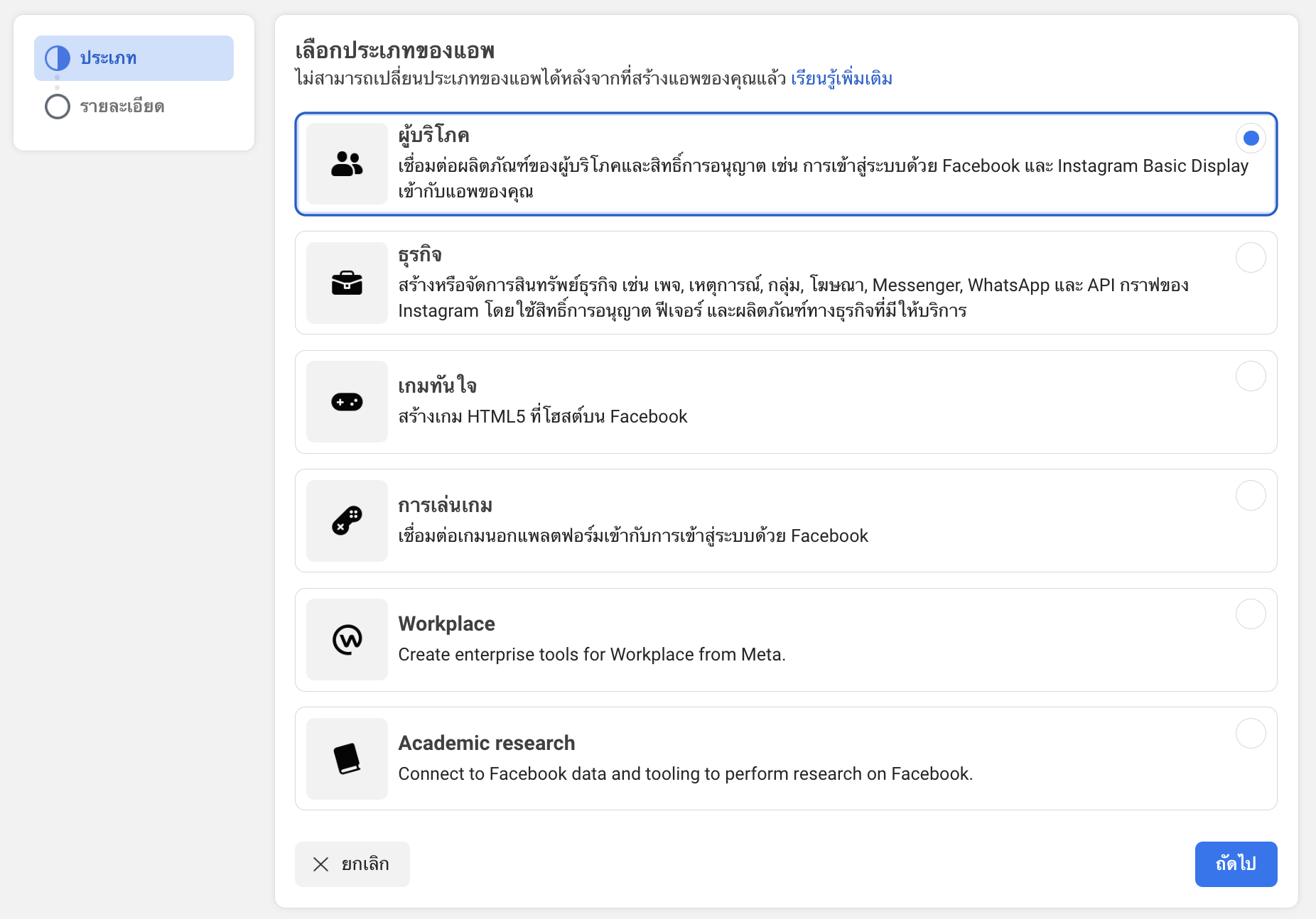Click the Workplace logo icon
The height and width of the screenshot is (919, 1316).
[x=347, y=640]
